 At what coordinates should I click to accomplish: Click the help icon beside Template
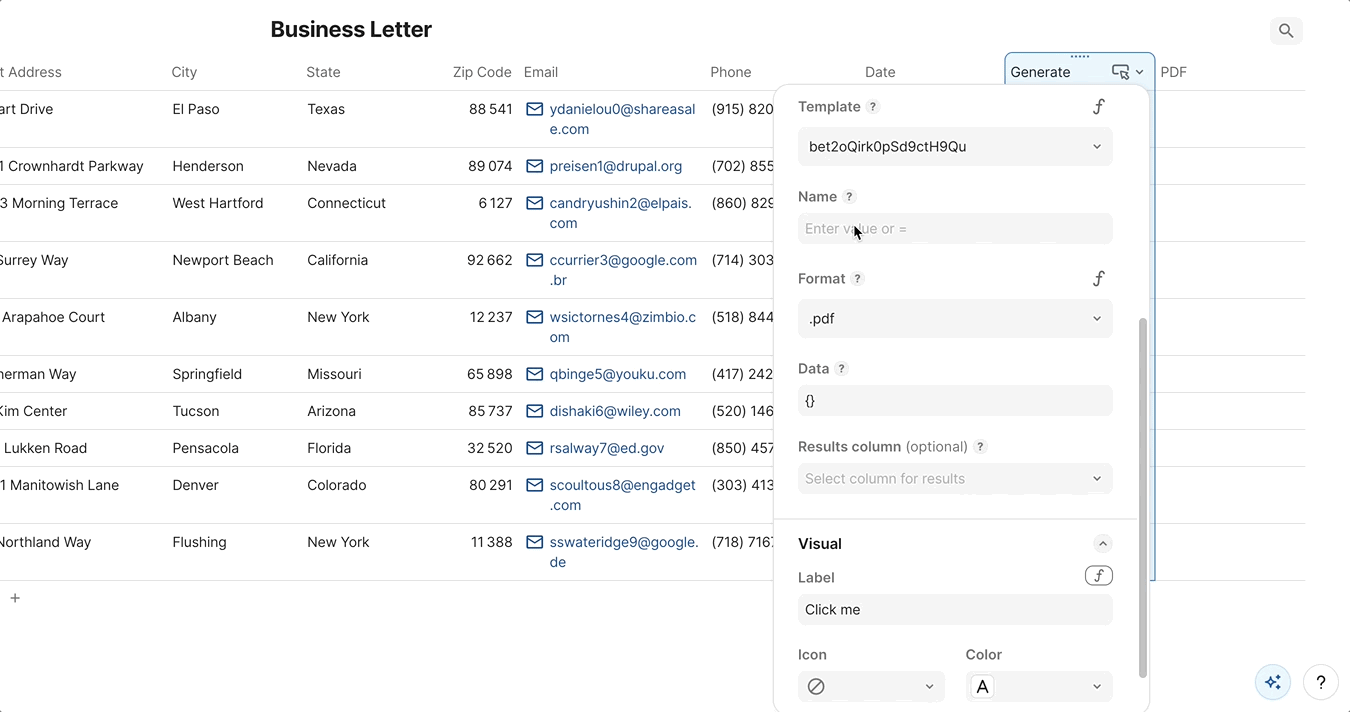(872, 107)
